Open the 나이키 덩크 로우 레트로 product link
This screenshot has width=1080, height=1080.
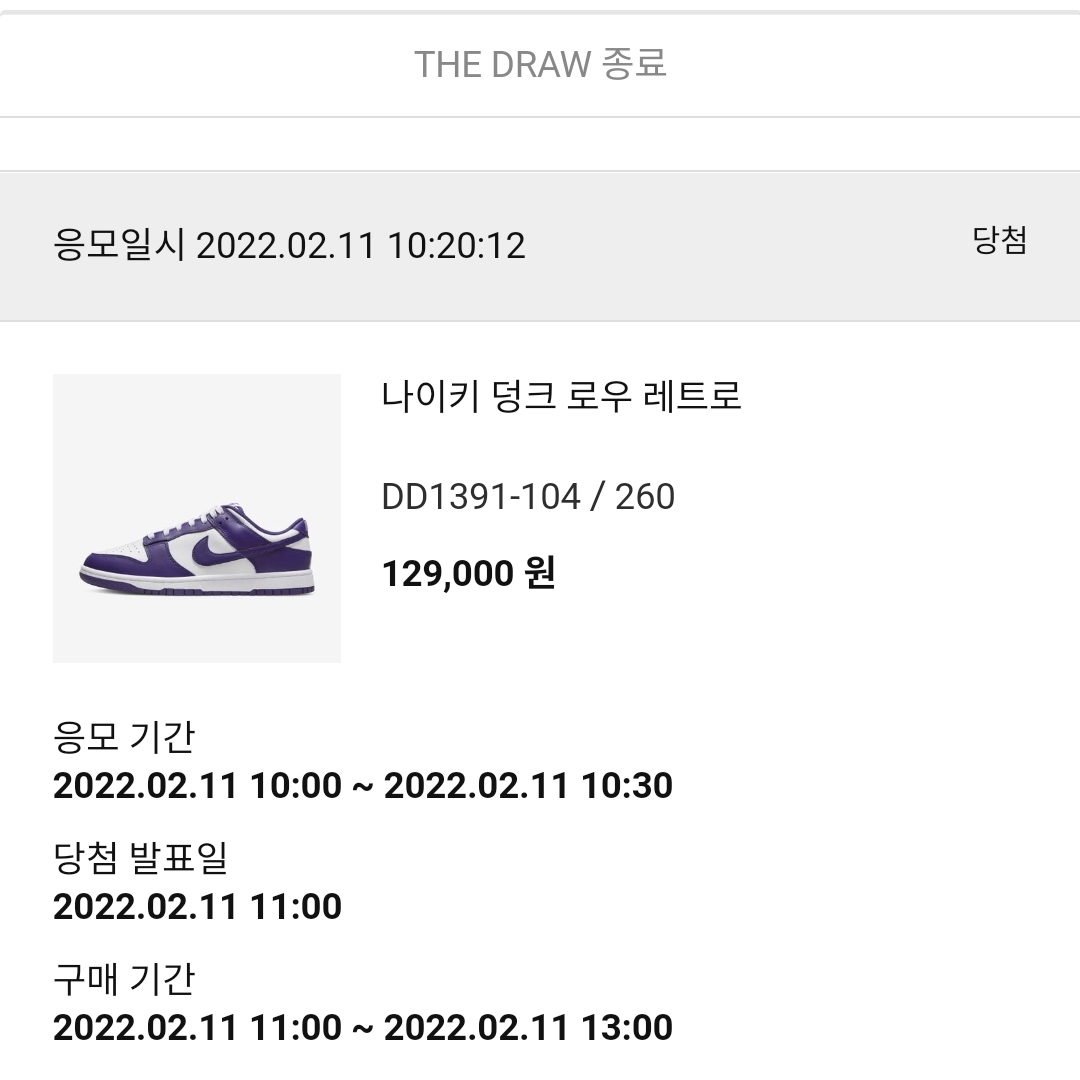[561, 396]
